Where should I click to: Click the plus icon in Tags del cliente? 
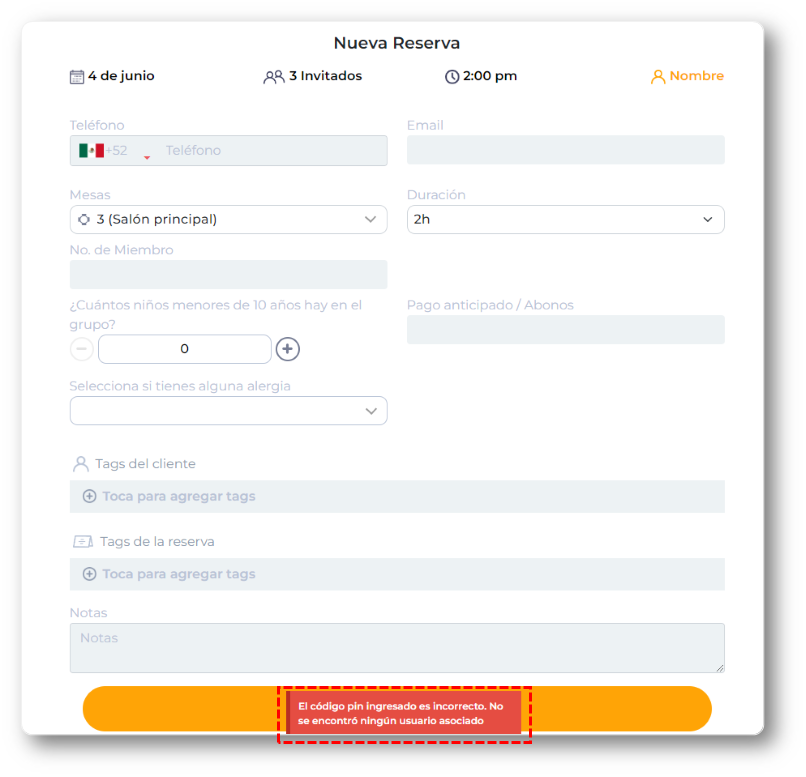[89, 496]
